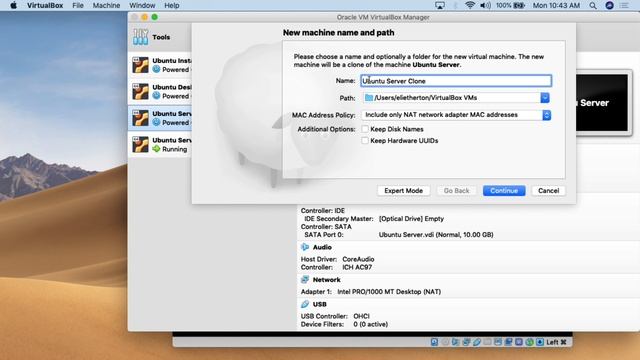The height and width of the screenshot is (360, 640).
Task: Click 'Controller: SATA' text in storage details
Action: coord(326,227)
